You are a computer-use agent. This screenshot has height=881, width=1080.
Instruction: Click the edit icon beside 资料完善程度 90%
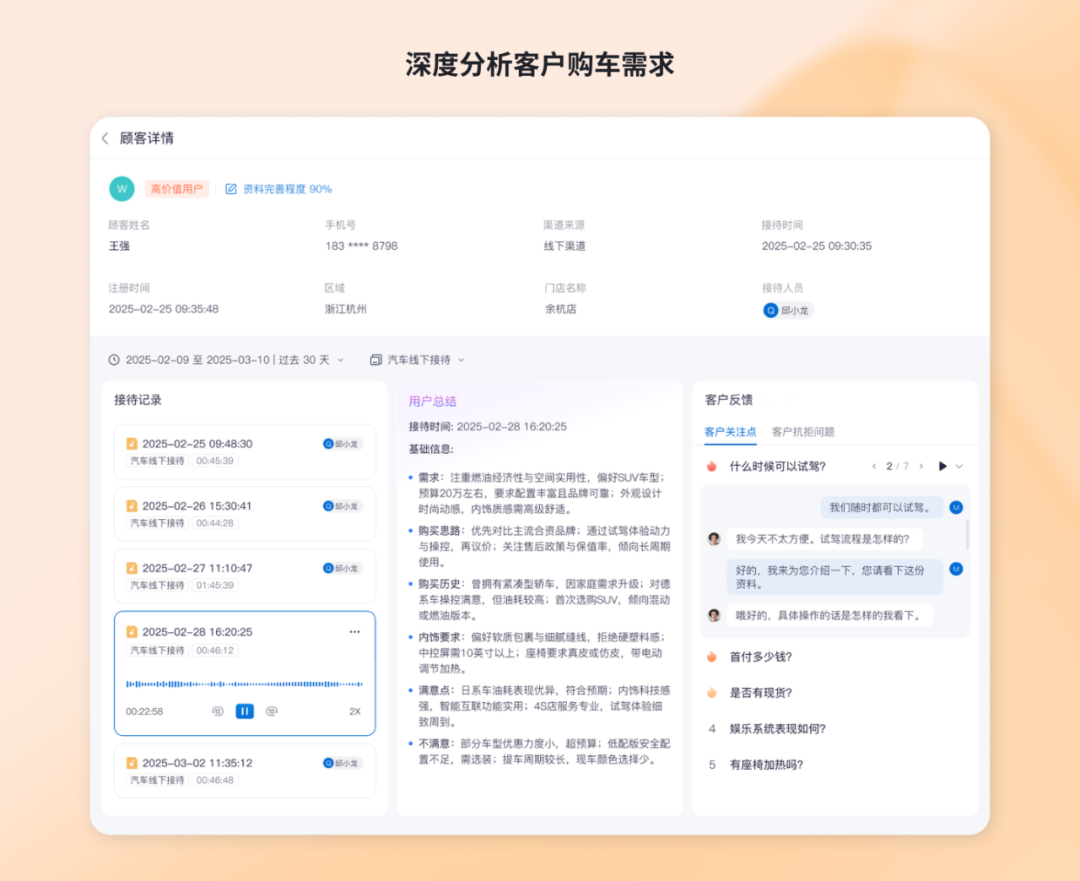click(231, 189)
